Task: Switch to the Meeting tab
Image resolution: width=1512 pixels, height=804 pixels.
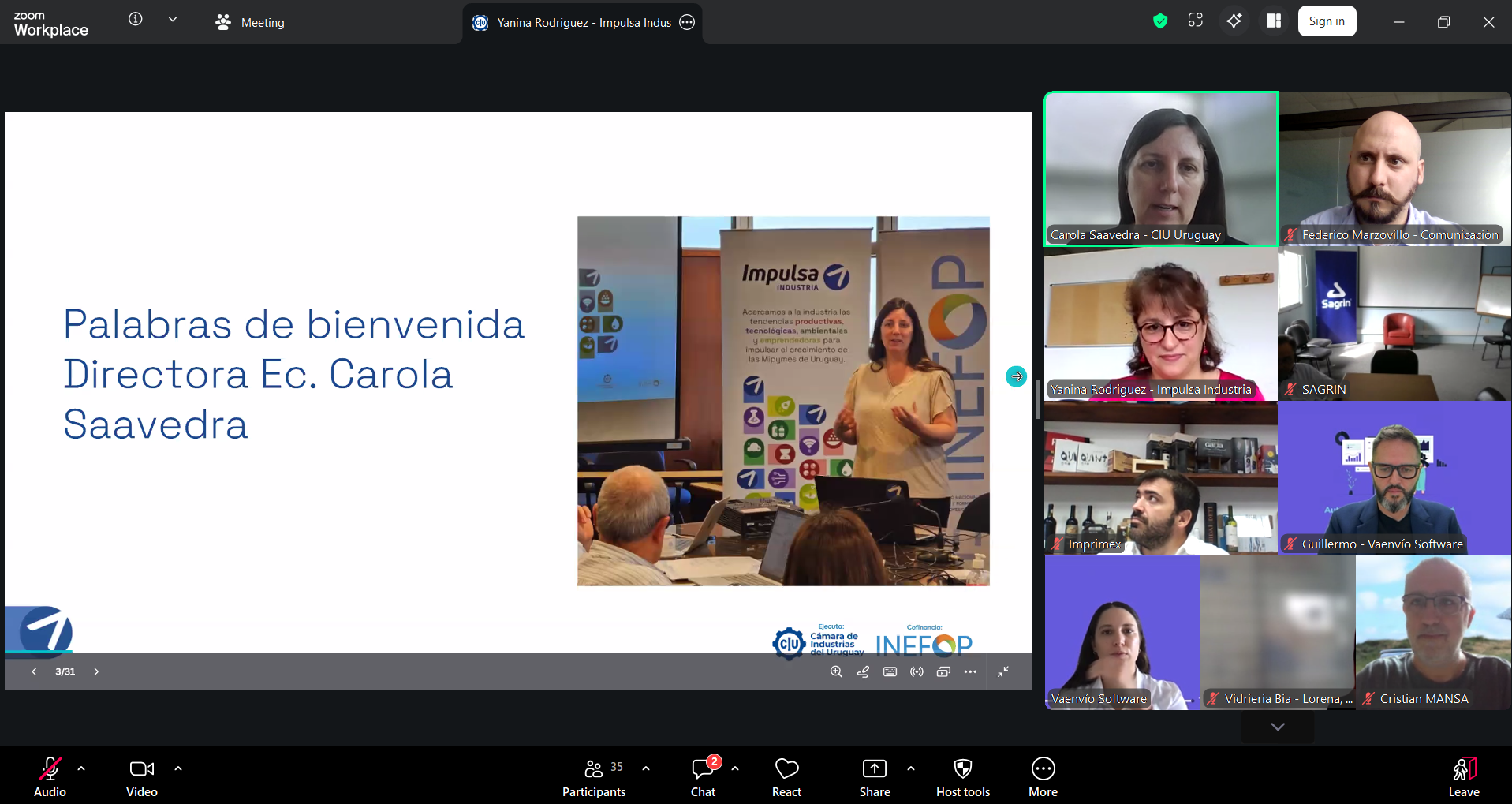Action: coord(251,23)
